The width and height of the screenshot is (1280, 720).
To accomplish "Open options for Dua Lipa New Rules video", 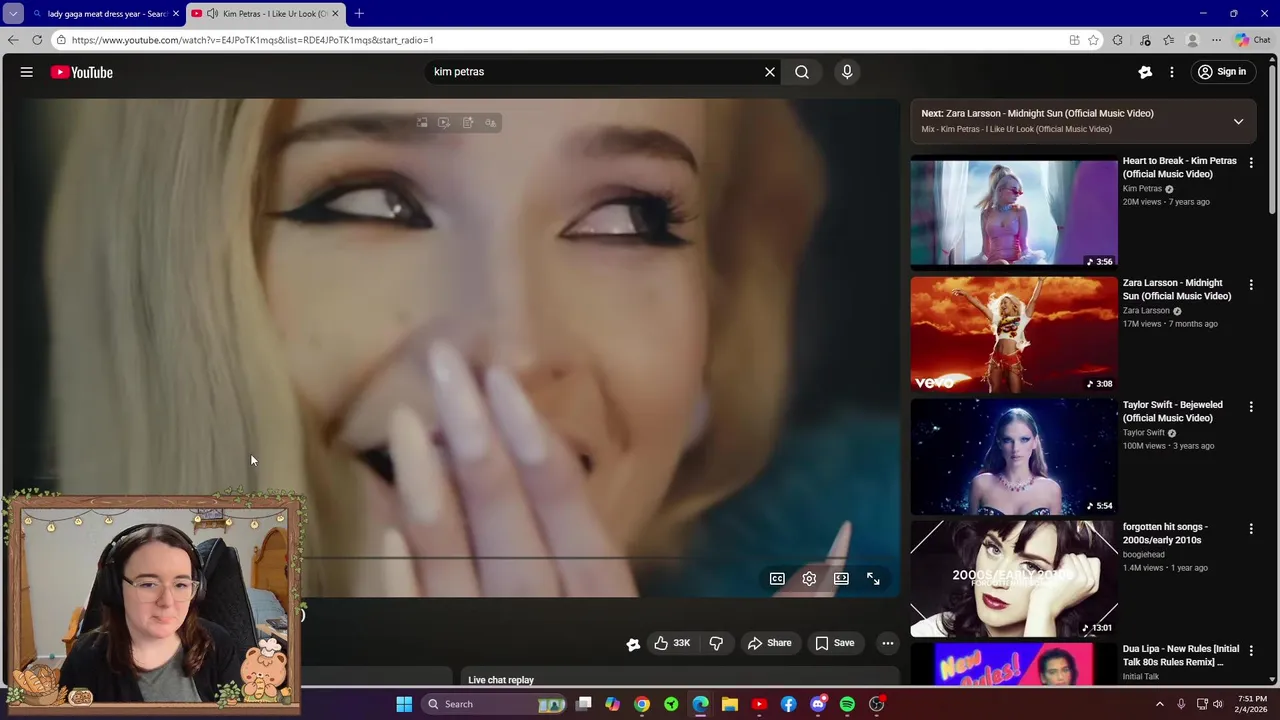I will coord(1250,650).
